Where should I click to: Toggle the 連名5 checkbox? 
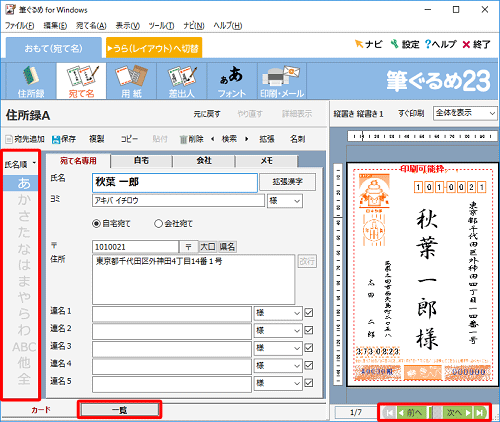coord(309,383)
